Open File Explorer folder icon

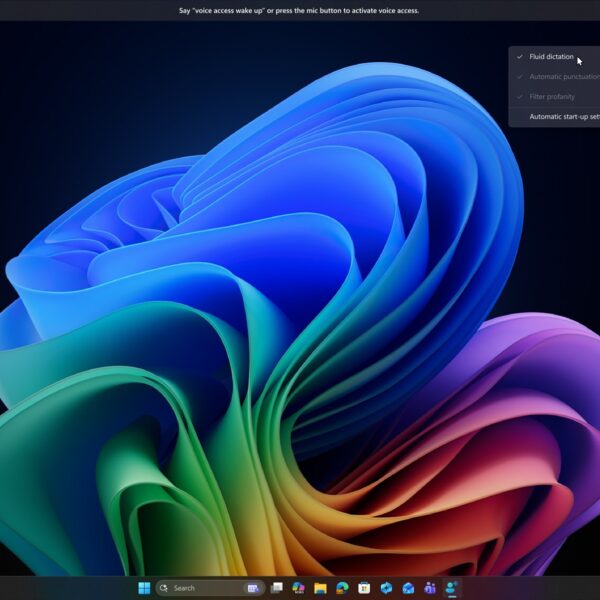click(x=320, y=588)
